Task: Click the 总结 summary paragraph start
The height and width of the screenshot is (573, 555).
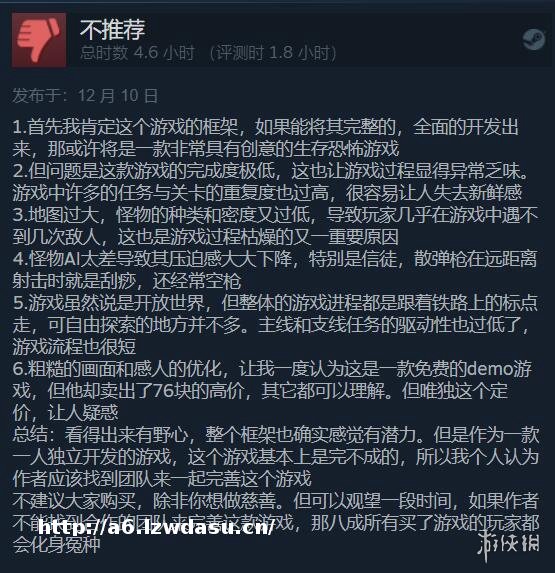Action: [x=276, y=435]
